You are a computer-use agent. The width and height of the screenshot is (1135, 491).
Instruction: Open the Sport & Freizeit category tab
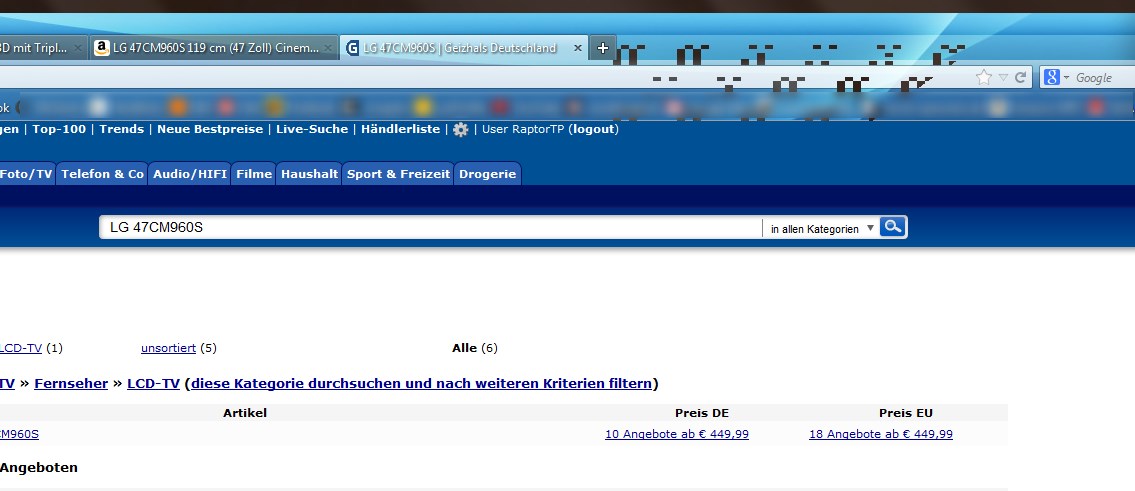398,174
